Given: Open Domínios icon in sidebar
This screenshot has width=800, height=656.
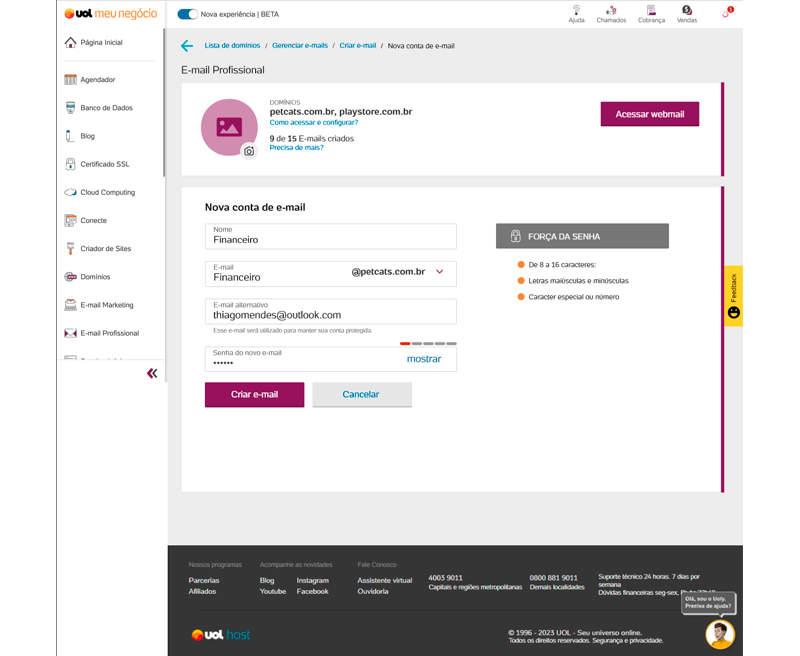Looking at the screenshot, I should (x=70, y=276).
